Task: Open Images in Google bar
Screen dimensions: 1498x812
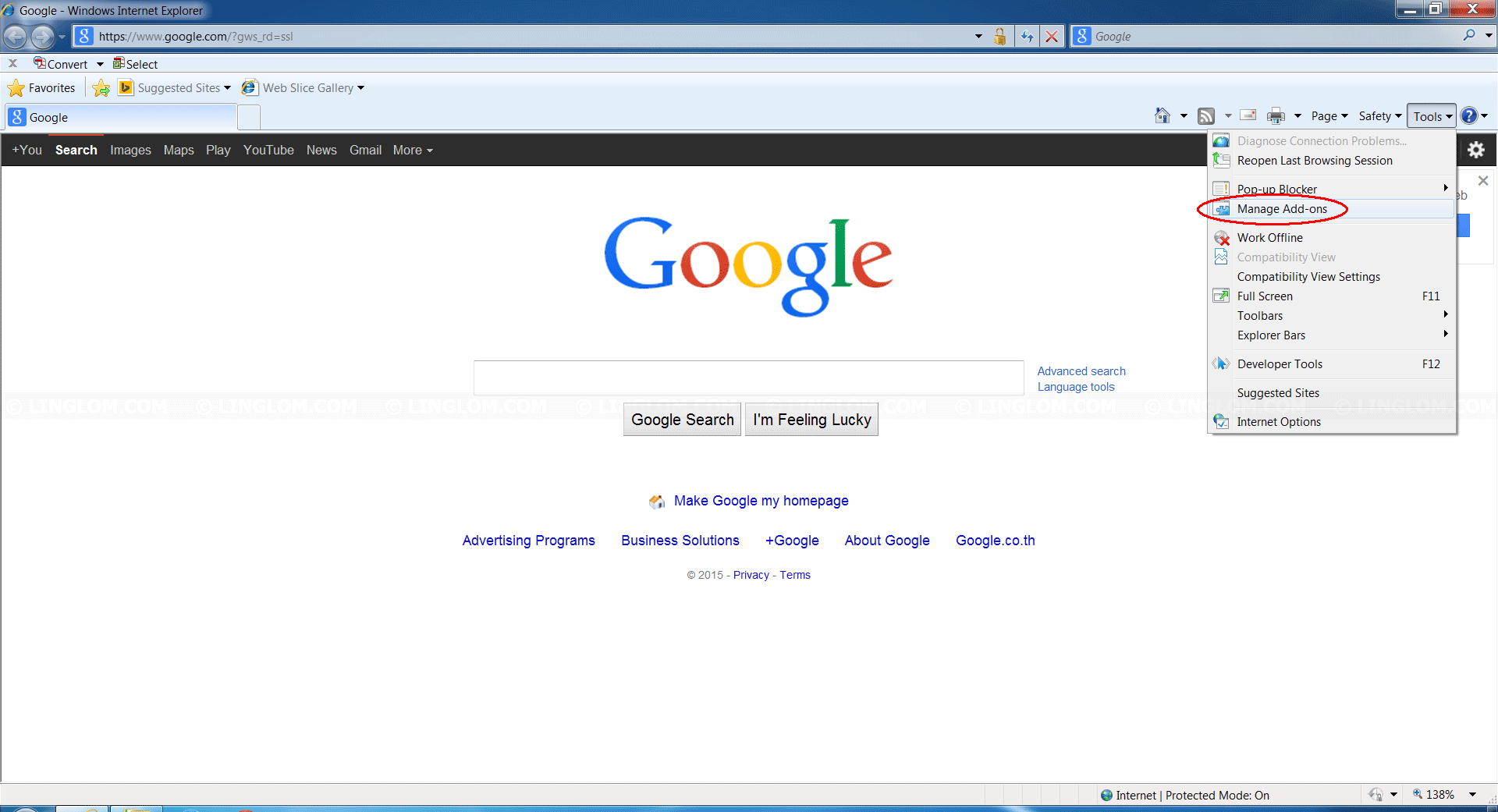Action: click(x=130, y=150)
